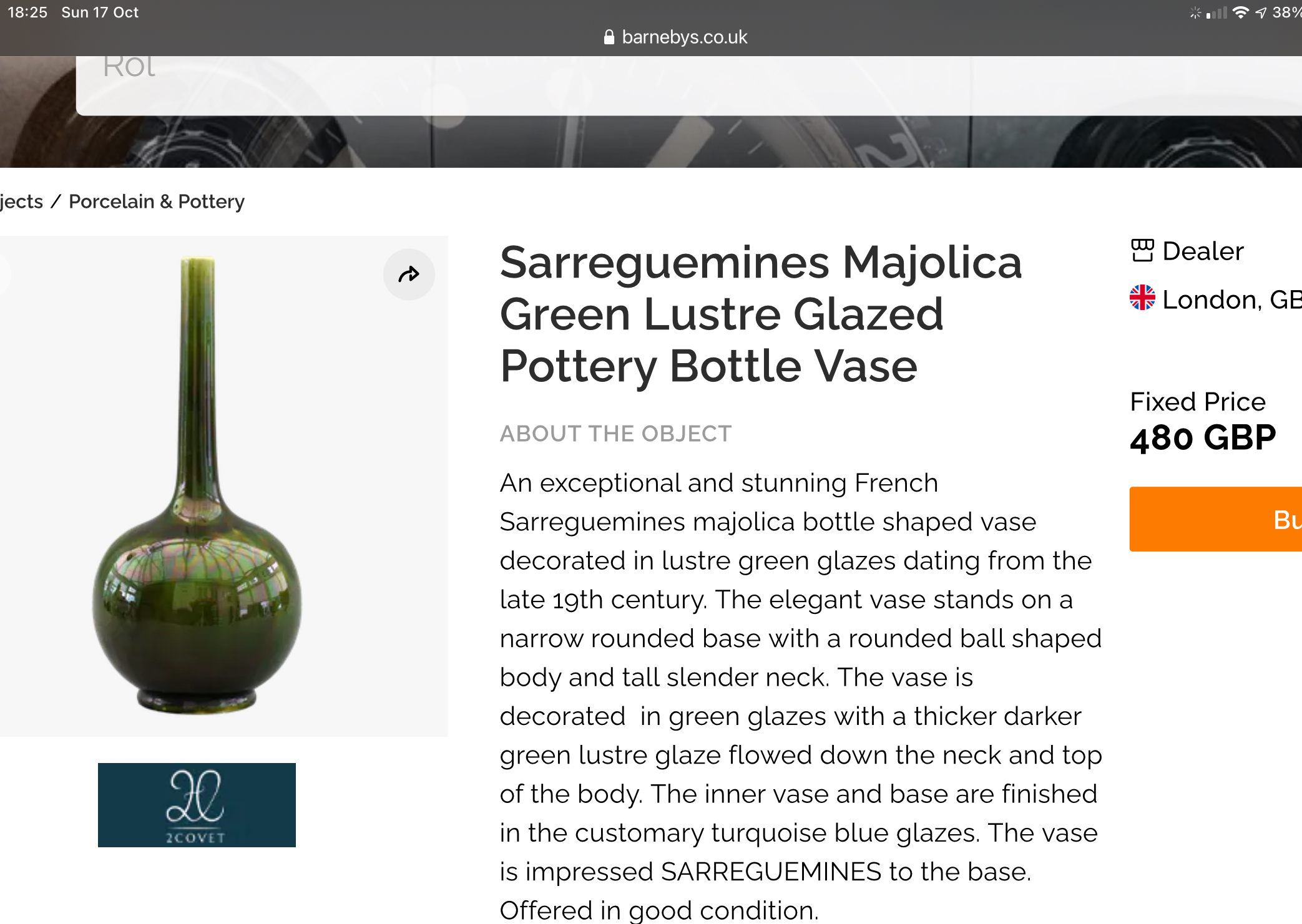Click the 2Covet dealer logo
Screen dimensions: 1302x924
click(x=197, y=805)
